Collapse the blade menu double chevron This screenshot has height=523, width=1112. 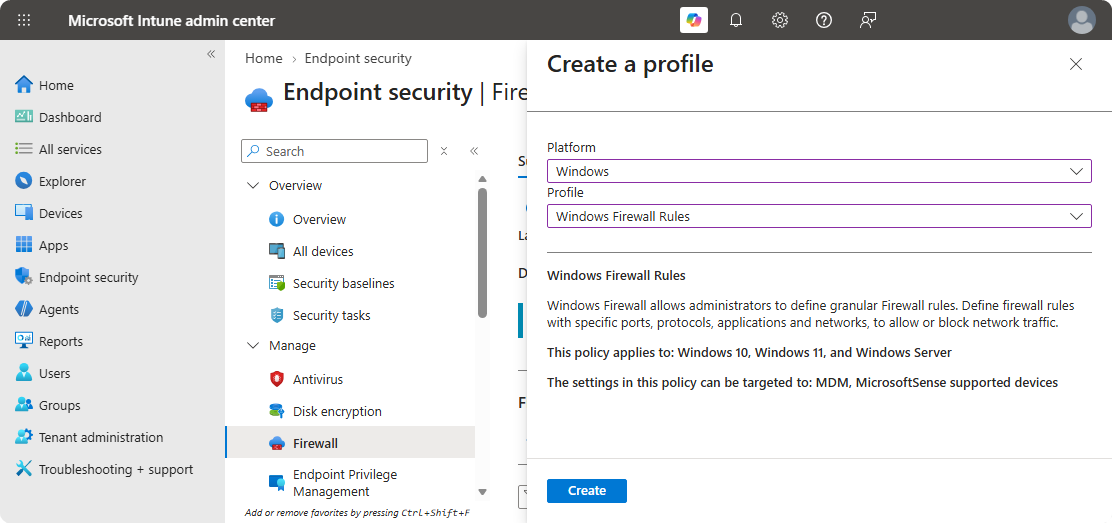click(474, 151)
